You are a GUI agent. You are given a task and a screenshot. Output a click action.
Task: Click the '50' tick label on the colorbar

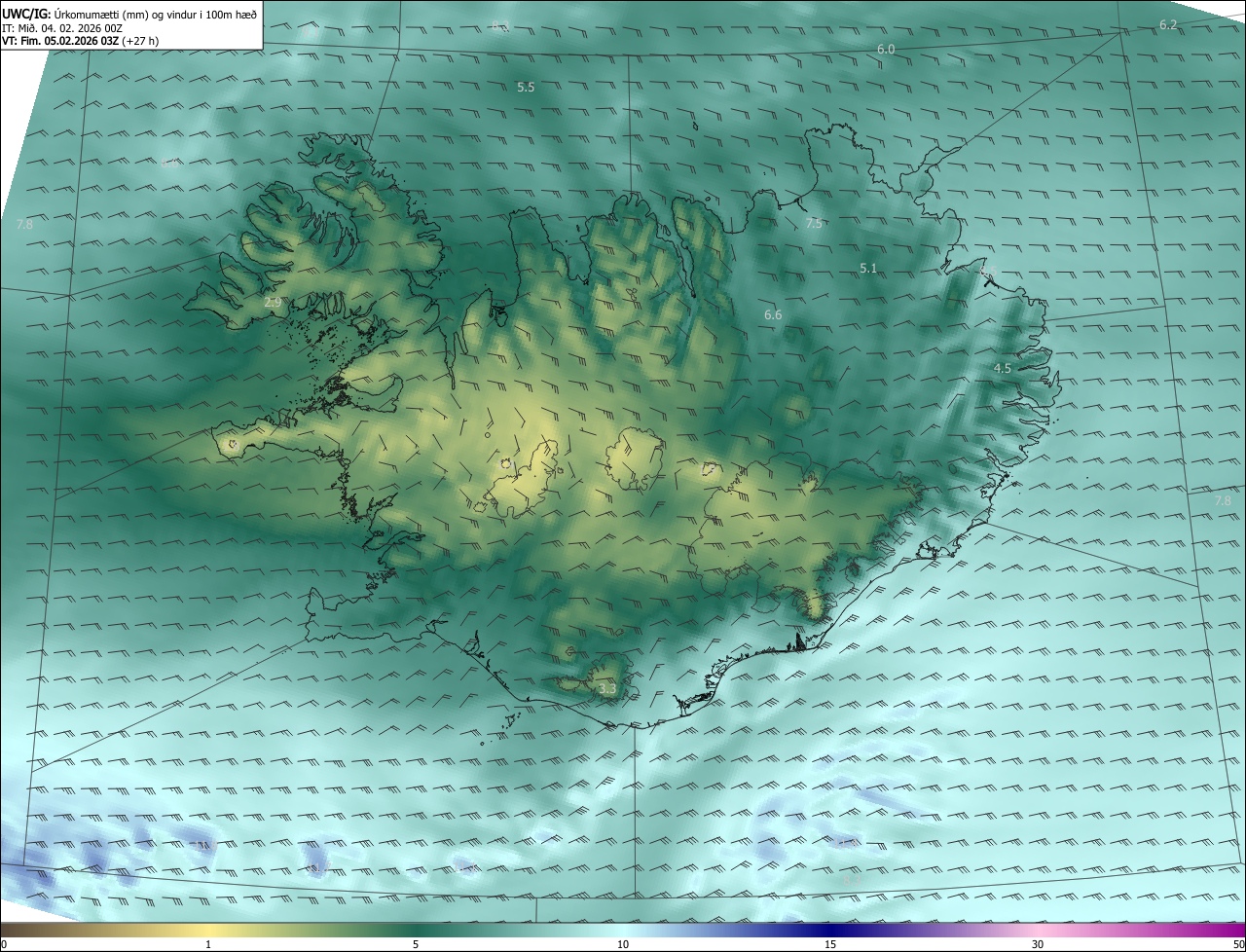pos(1238,944)
